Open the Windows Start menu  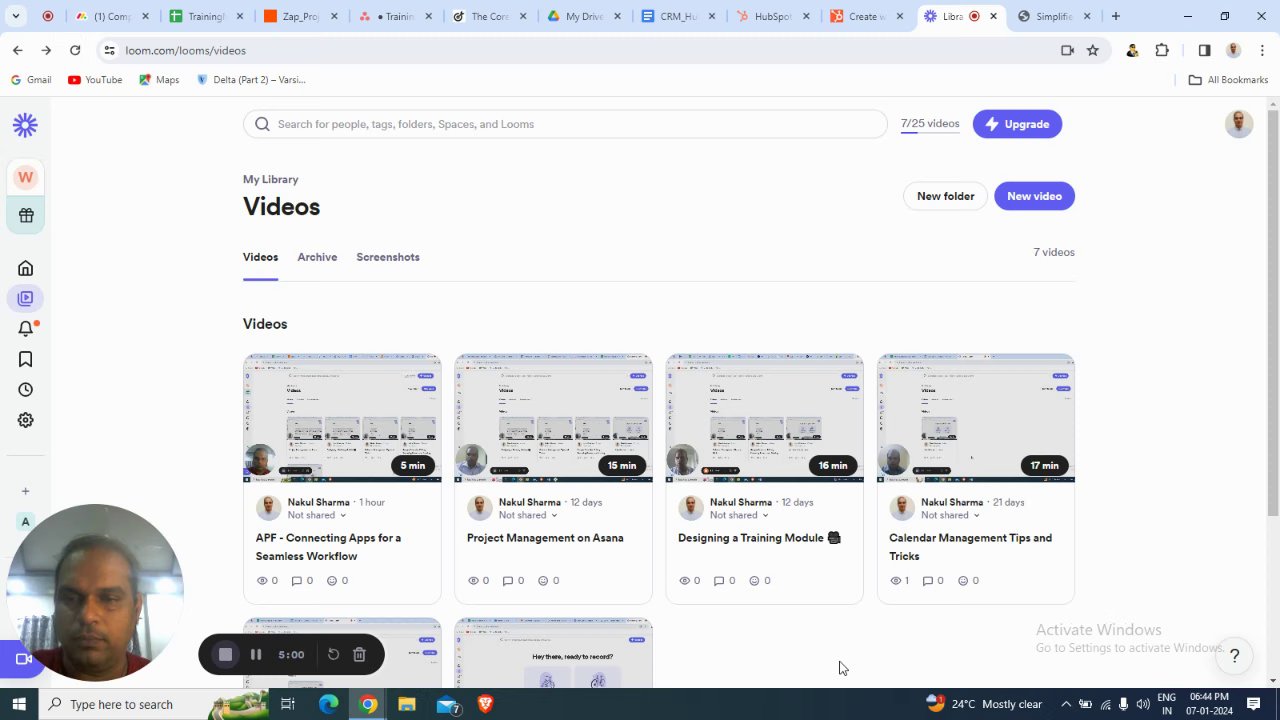pos(18,704)
